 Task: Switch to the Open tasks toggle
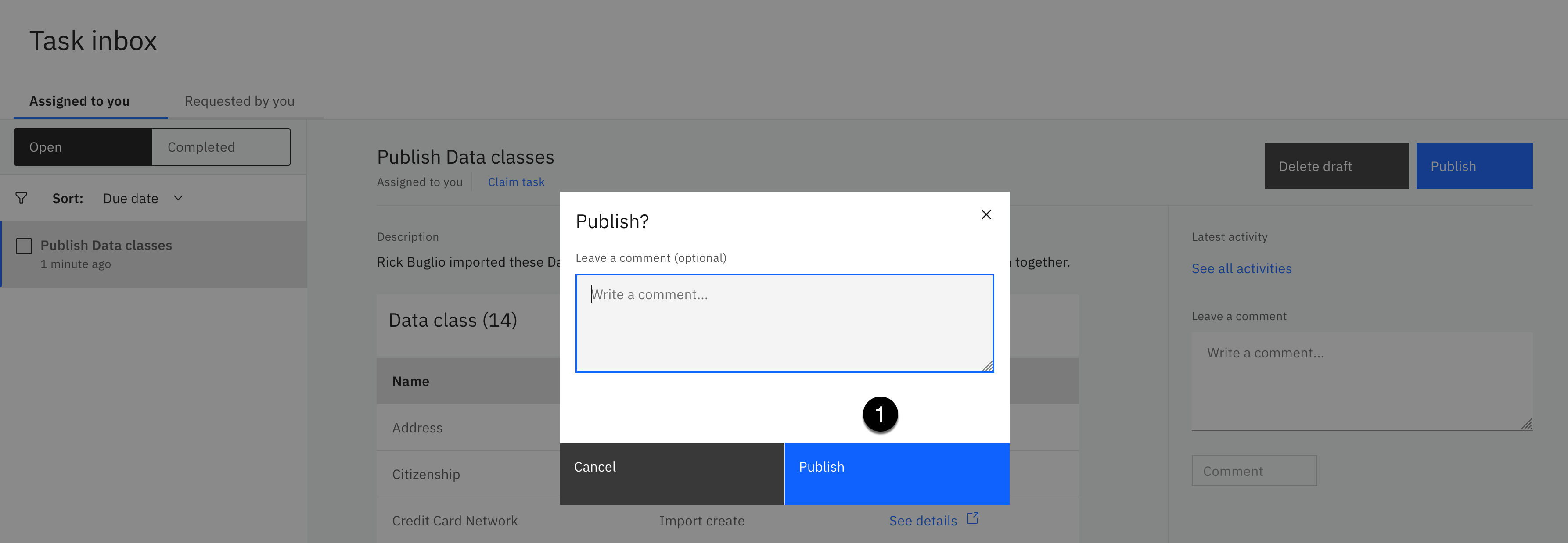[x=83, y=147]
